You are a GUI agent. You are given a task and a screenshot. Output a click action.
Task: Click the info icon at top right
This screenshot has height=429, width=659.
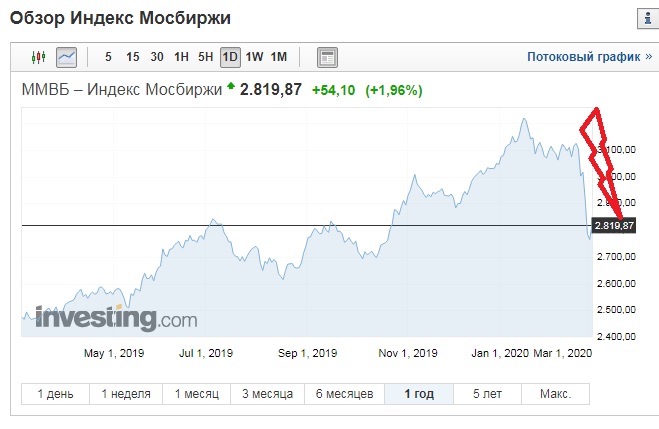point(643,18)
